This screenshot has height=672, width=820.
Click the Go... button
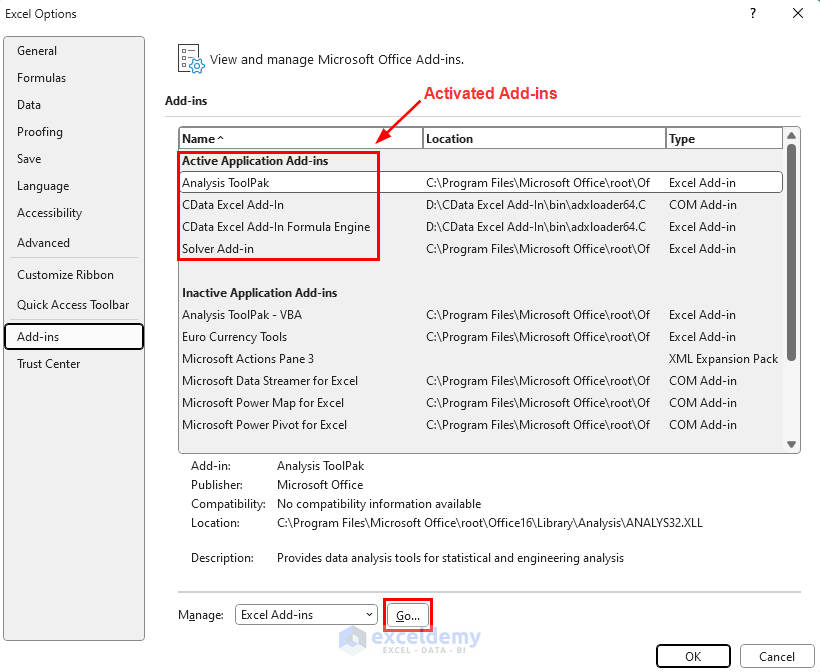pos(407,615)
